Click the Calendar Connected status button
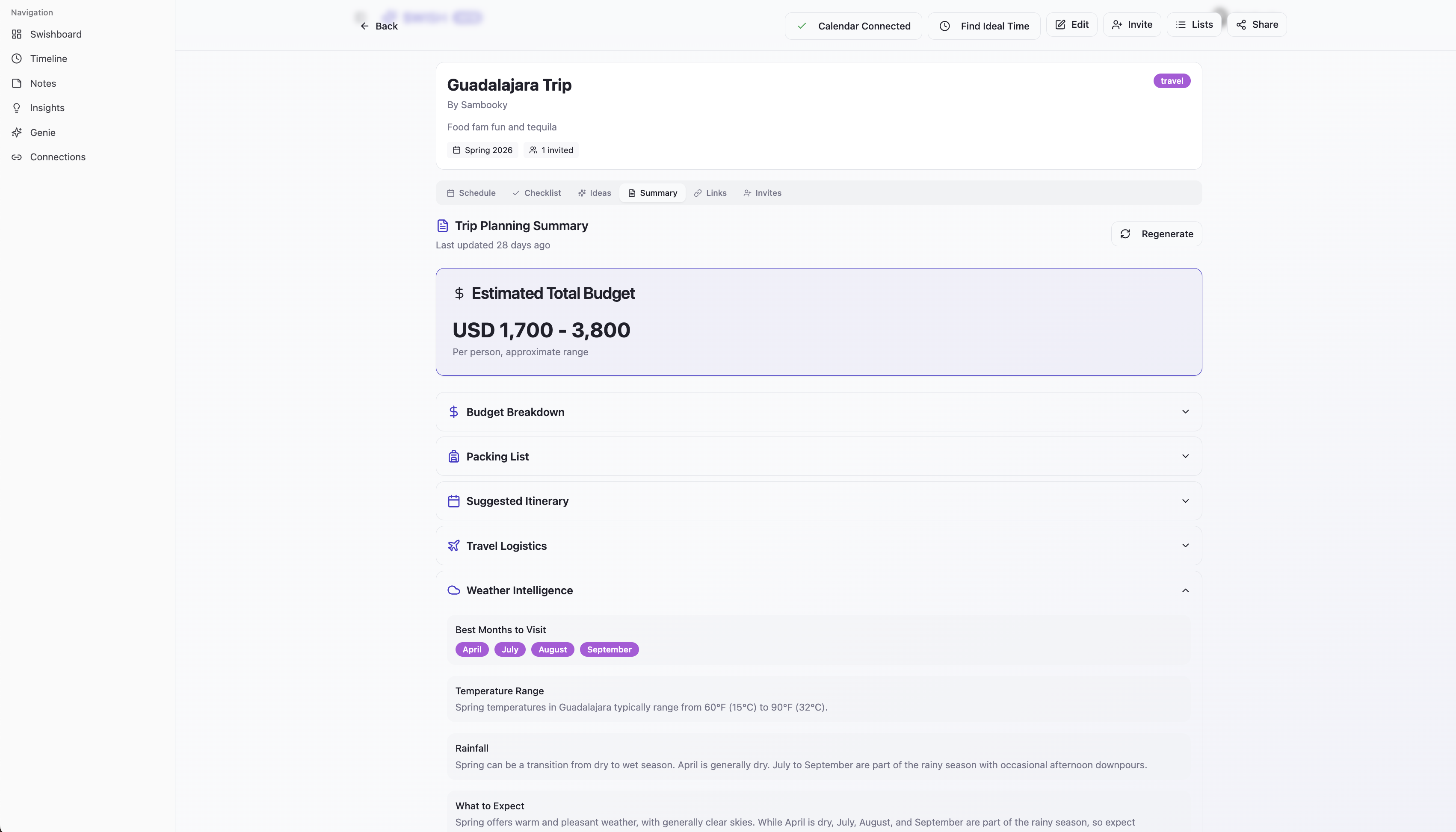The image size is (1456, 832). coord(853,26)
